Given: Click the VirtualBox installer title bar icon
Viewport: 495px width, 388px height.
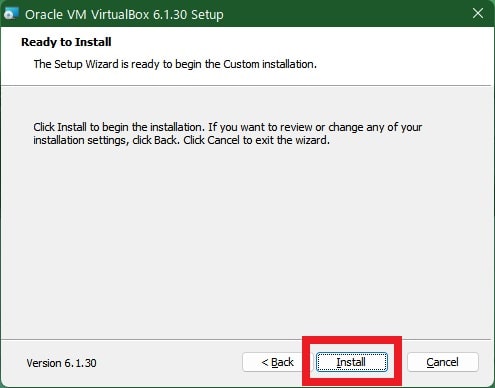Looking at the screenshot, I should (x=10, y=14).
